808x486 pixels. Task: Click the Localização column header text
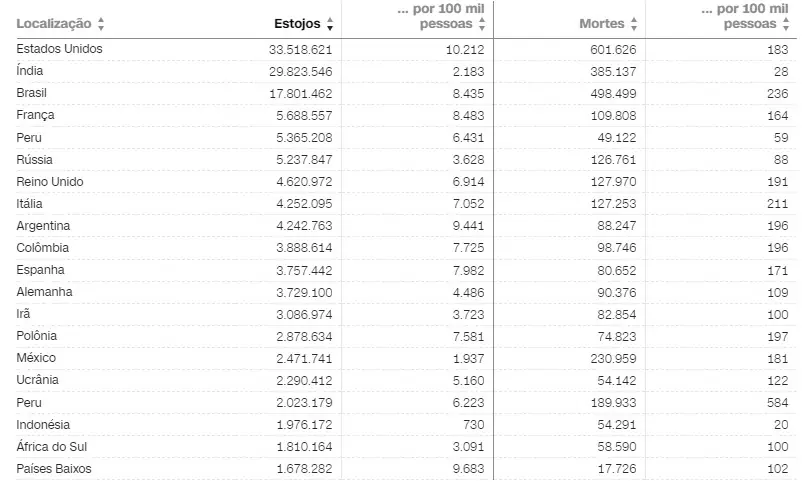(x=54, y=23)
